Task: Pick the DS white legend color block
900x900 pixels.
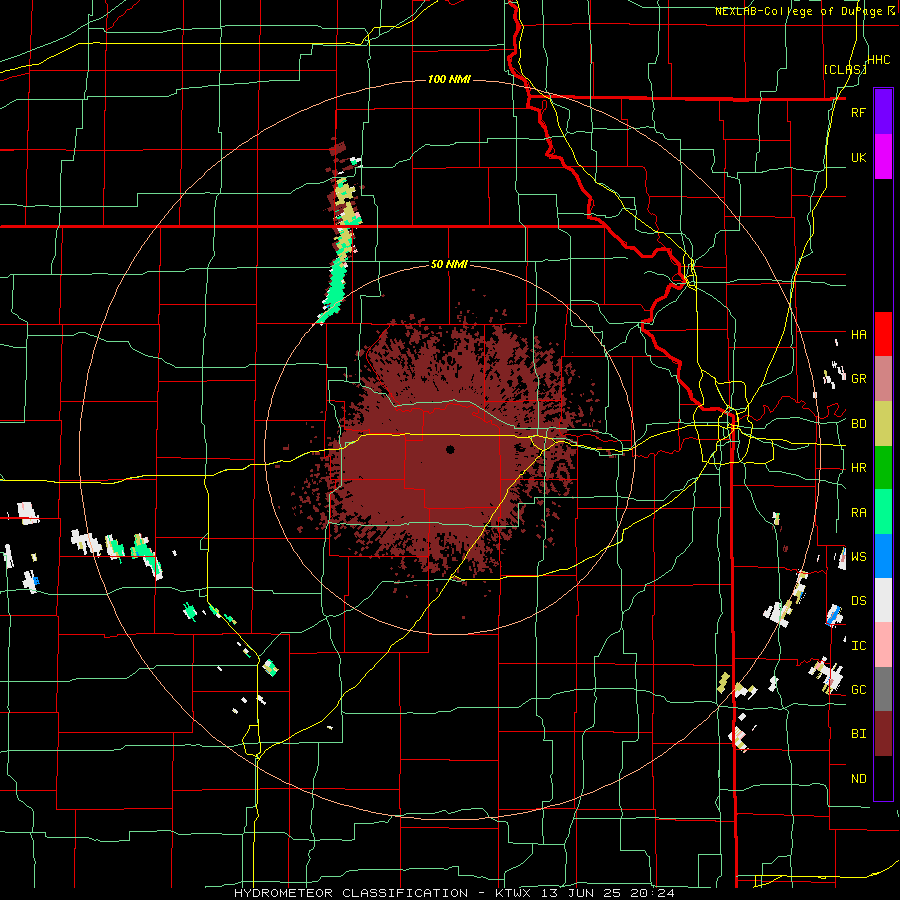Action: pyautogui.click(x=883, y=600)
